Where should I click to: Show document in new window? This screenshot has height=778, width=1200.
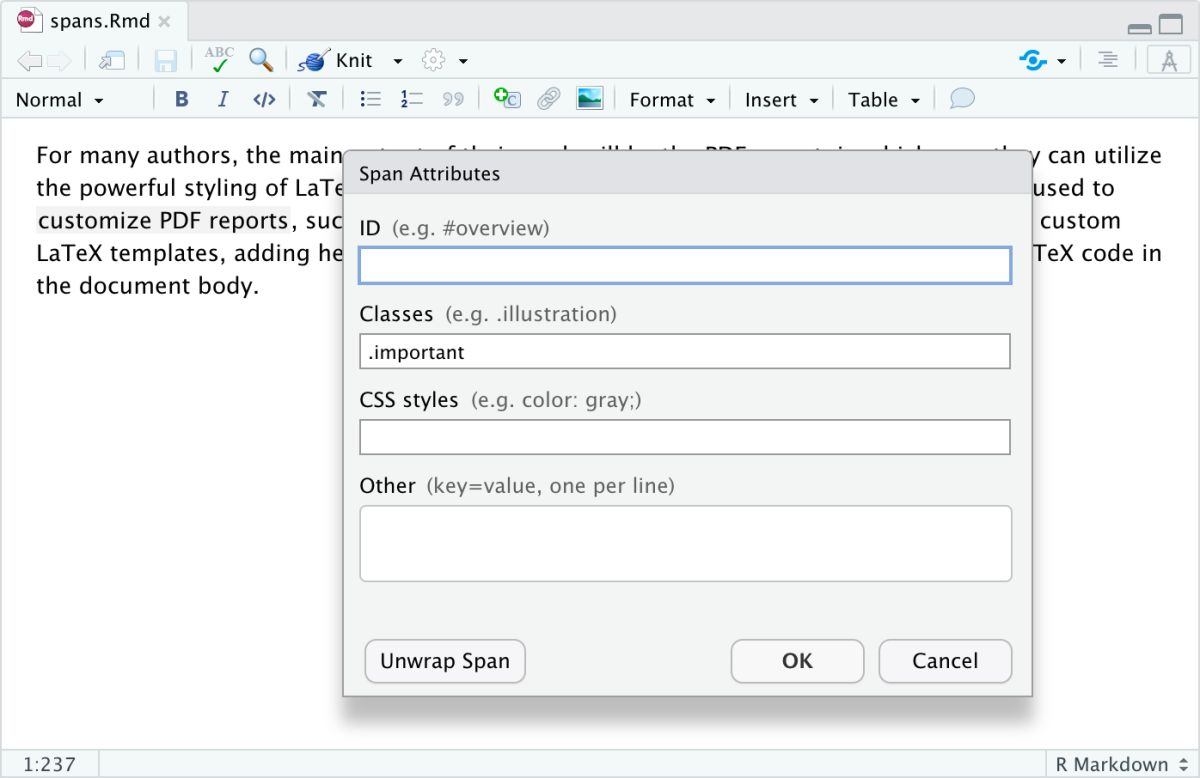click(x=111, y=61)
